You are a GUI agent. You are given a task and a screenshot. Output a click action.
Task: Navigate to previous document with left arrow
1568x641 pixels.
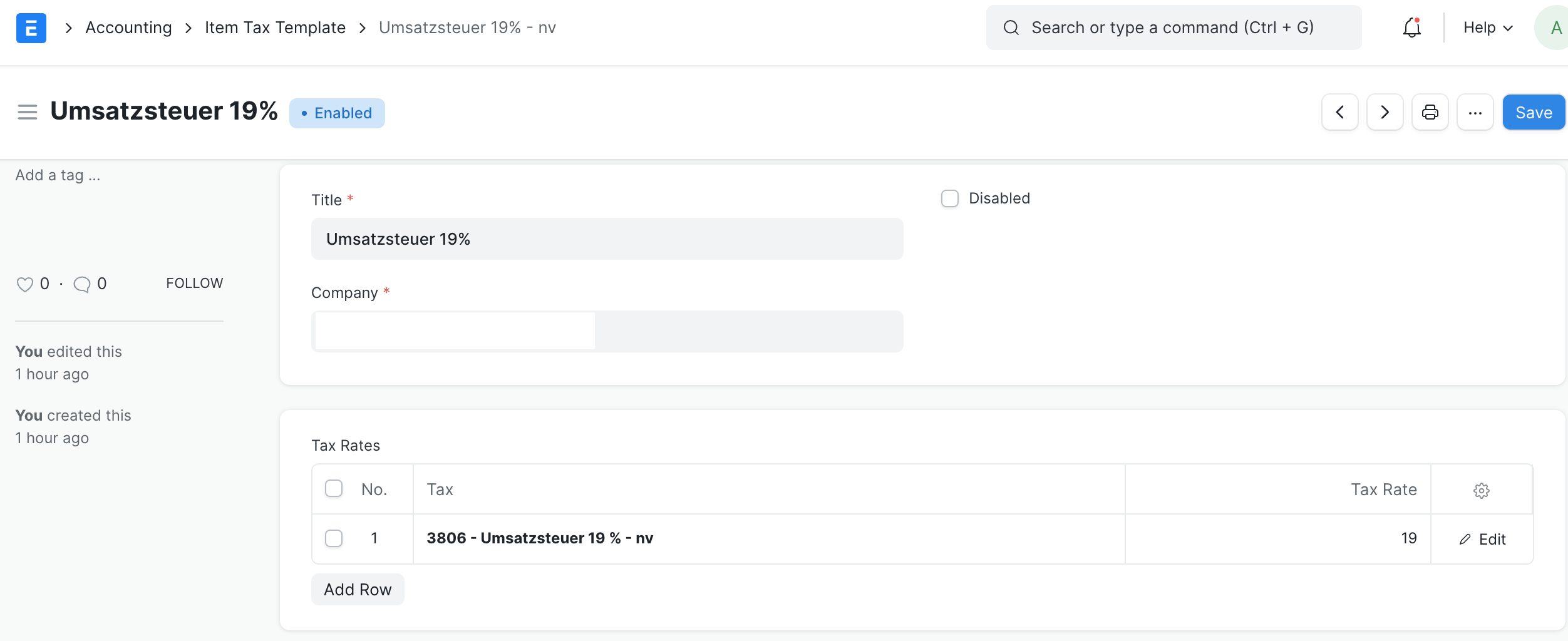(1339, 112)
